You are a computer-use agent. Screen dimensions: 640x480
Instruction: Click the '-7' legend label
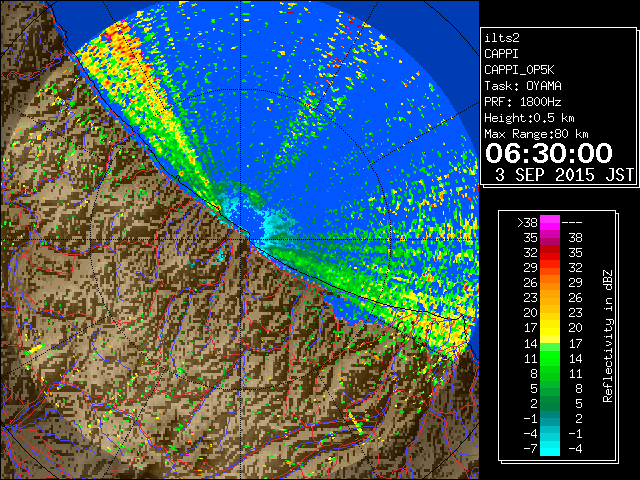click(530, 449)
